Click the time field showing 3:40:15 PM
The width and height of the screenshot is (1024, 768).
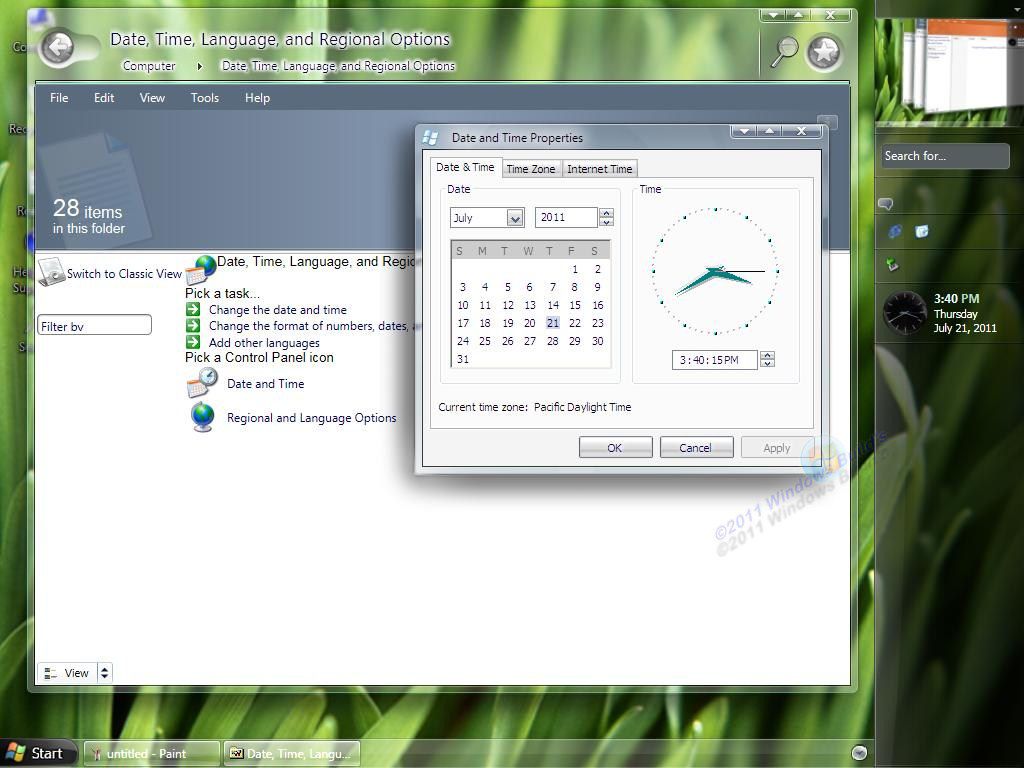click(714, 360)
